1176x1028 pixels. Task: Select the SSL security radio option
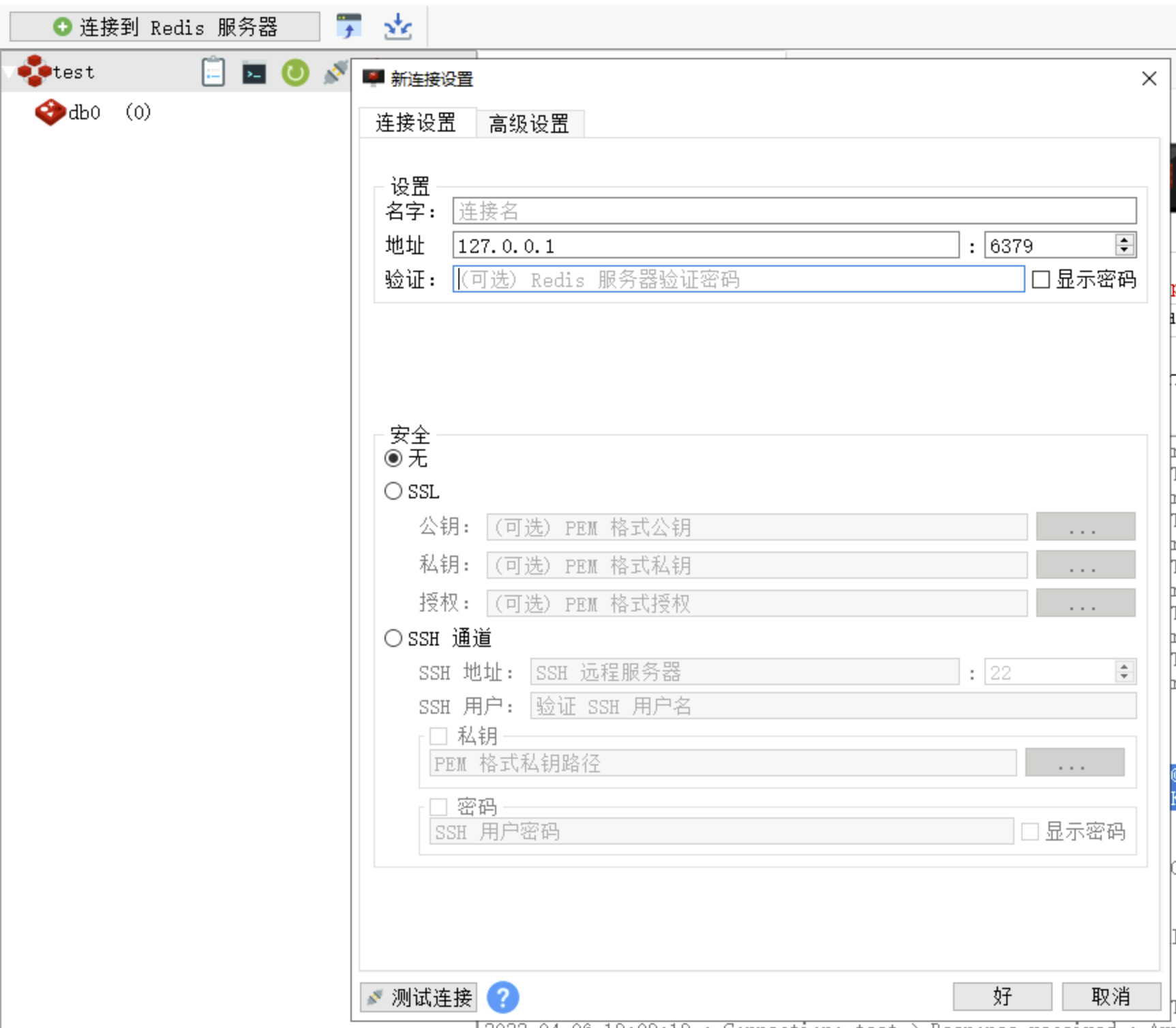point(393,491)
